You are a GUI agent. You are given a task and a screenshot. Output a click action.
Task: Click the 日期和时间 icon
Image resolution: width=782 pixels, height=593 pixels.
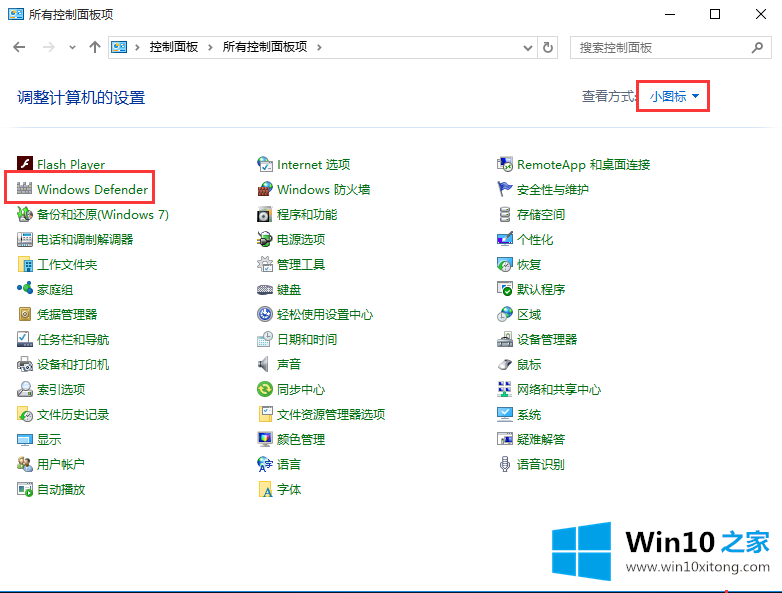click(264, 339)
